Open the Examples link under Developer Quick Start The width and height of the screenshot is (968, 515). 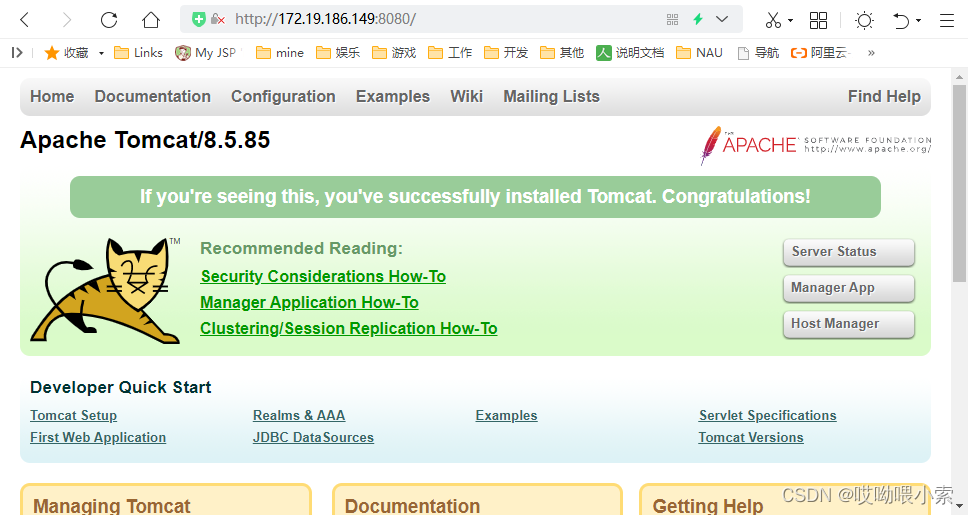(x=506, y=415)
